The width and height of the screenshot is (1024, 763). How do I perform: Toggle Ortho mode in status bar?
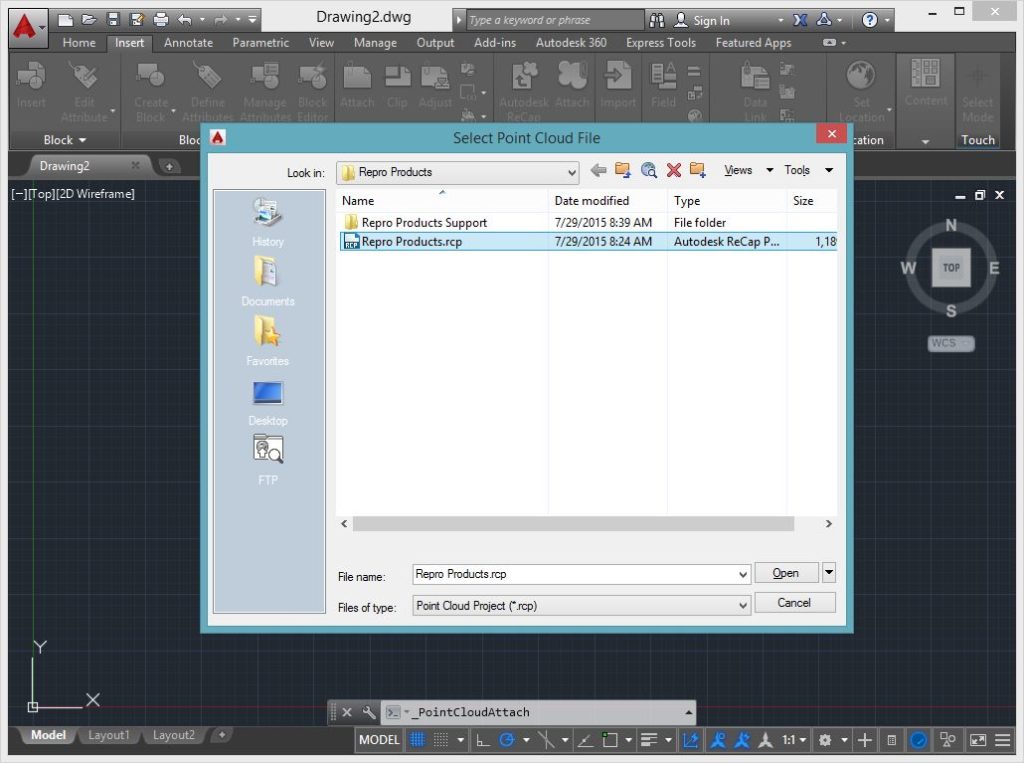point(483,740)
